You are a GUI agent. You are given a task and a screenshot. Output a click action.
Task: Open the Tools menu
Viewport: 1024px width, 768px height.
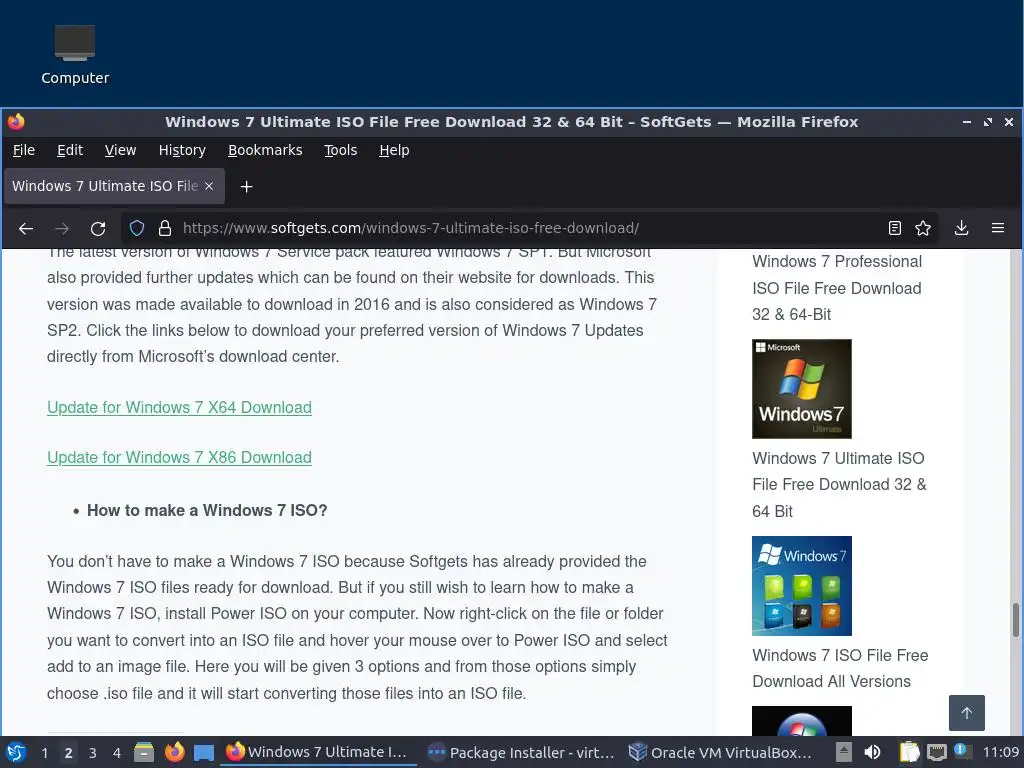pos(341,150)
